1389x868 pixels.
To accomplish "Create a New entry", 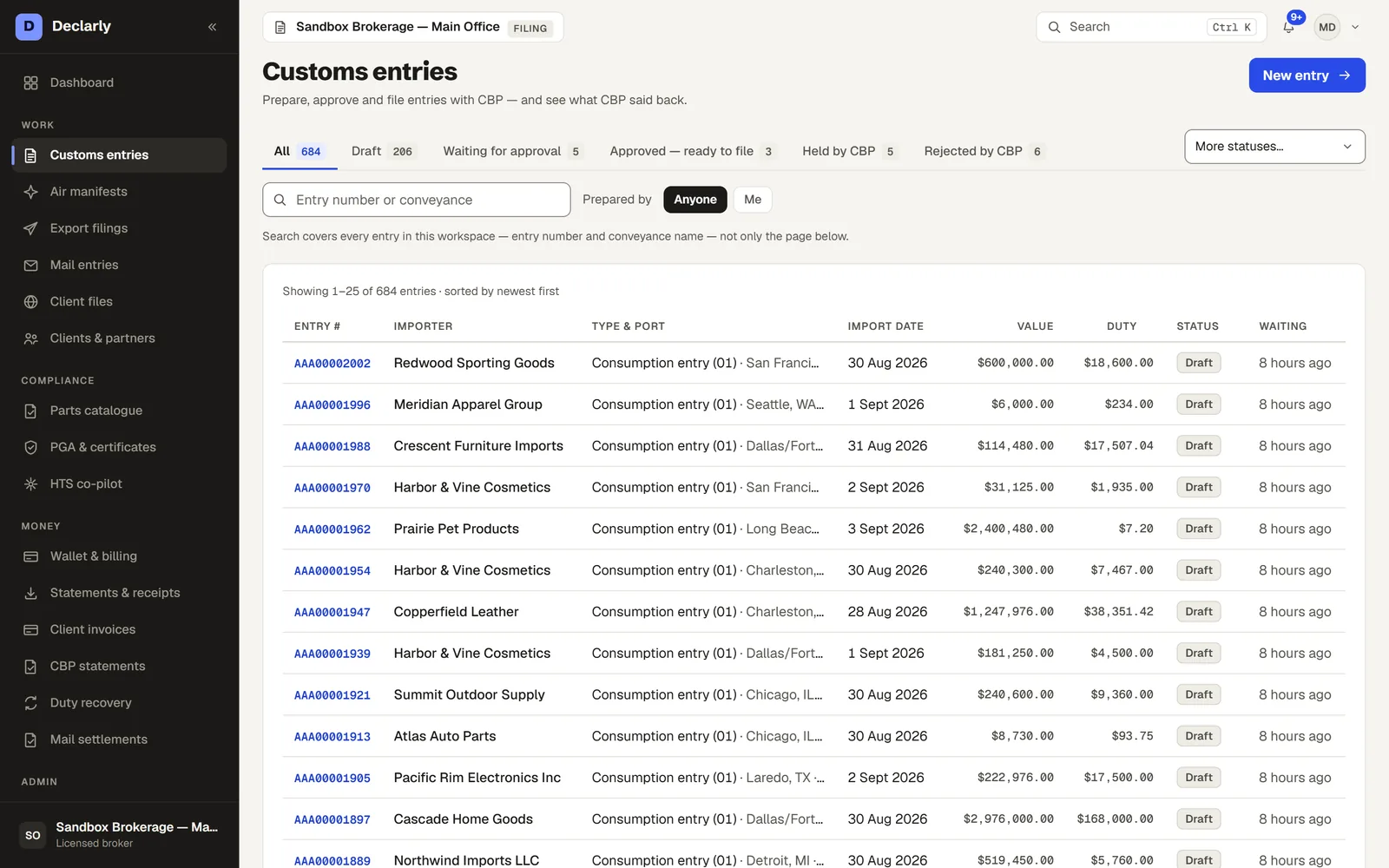I will click(1307, 76).
